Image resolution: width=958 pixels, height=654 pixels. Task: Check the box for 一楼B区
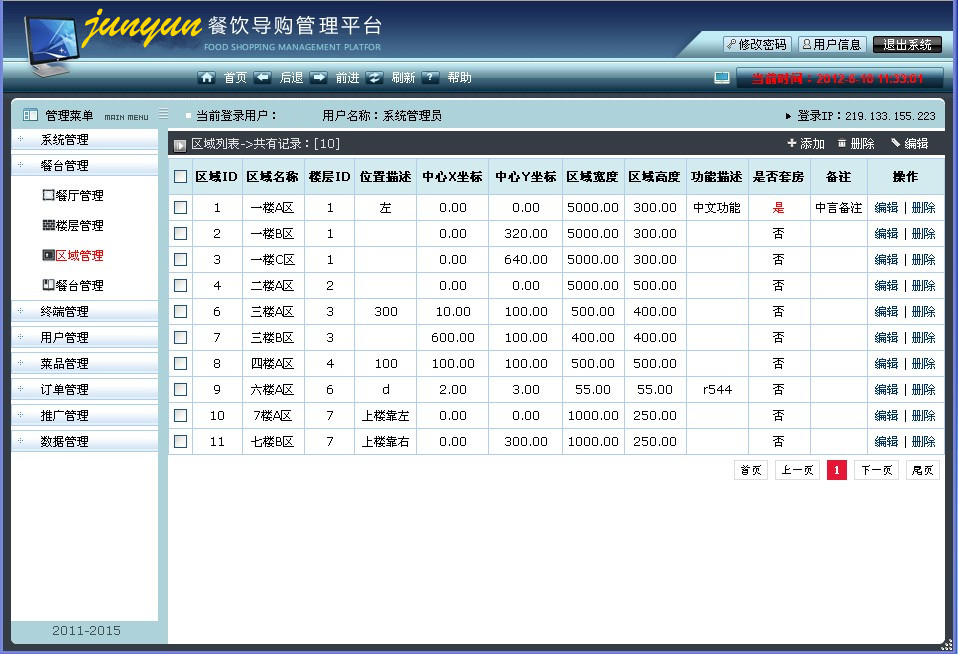click(x=180, y=233)
